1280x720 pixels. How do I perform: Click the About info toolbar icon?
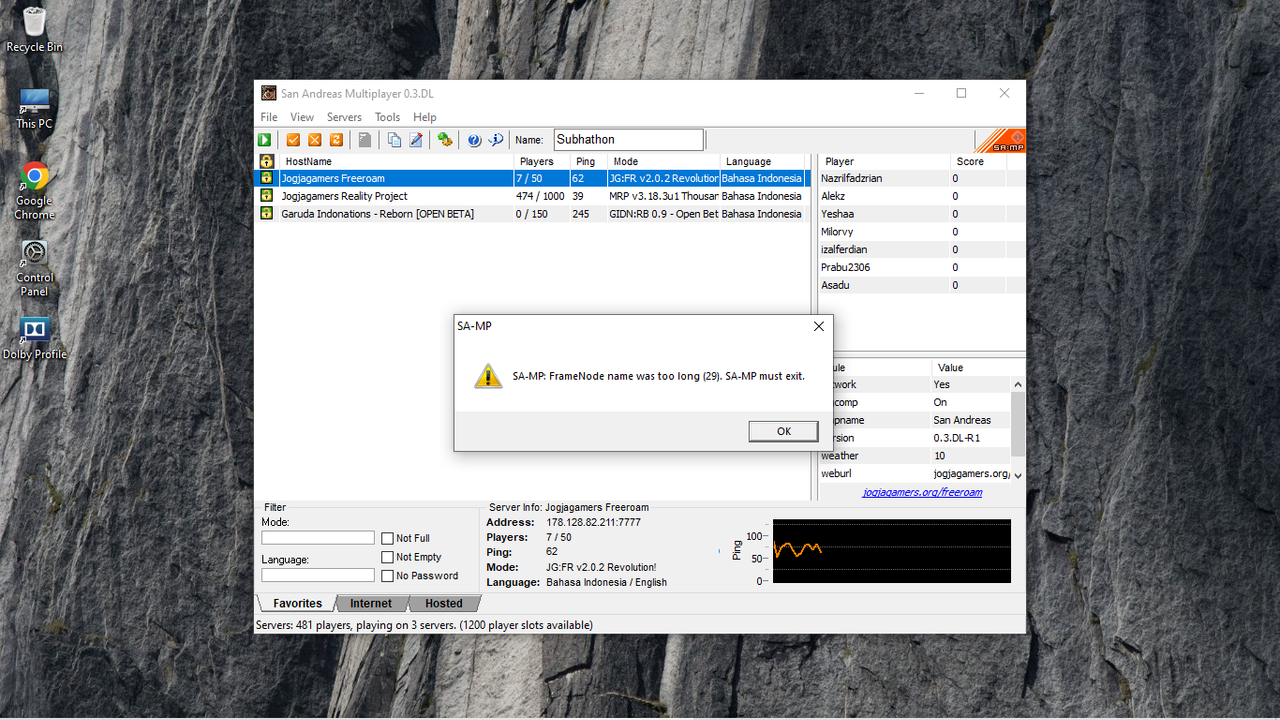coord(496,140)
